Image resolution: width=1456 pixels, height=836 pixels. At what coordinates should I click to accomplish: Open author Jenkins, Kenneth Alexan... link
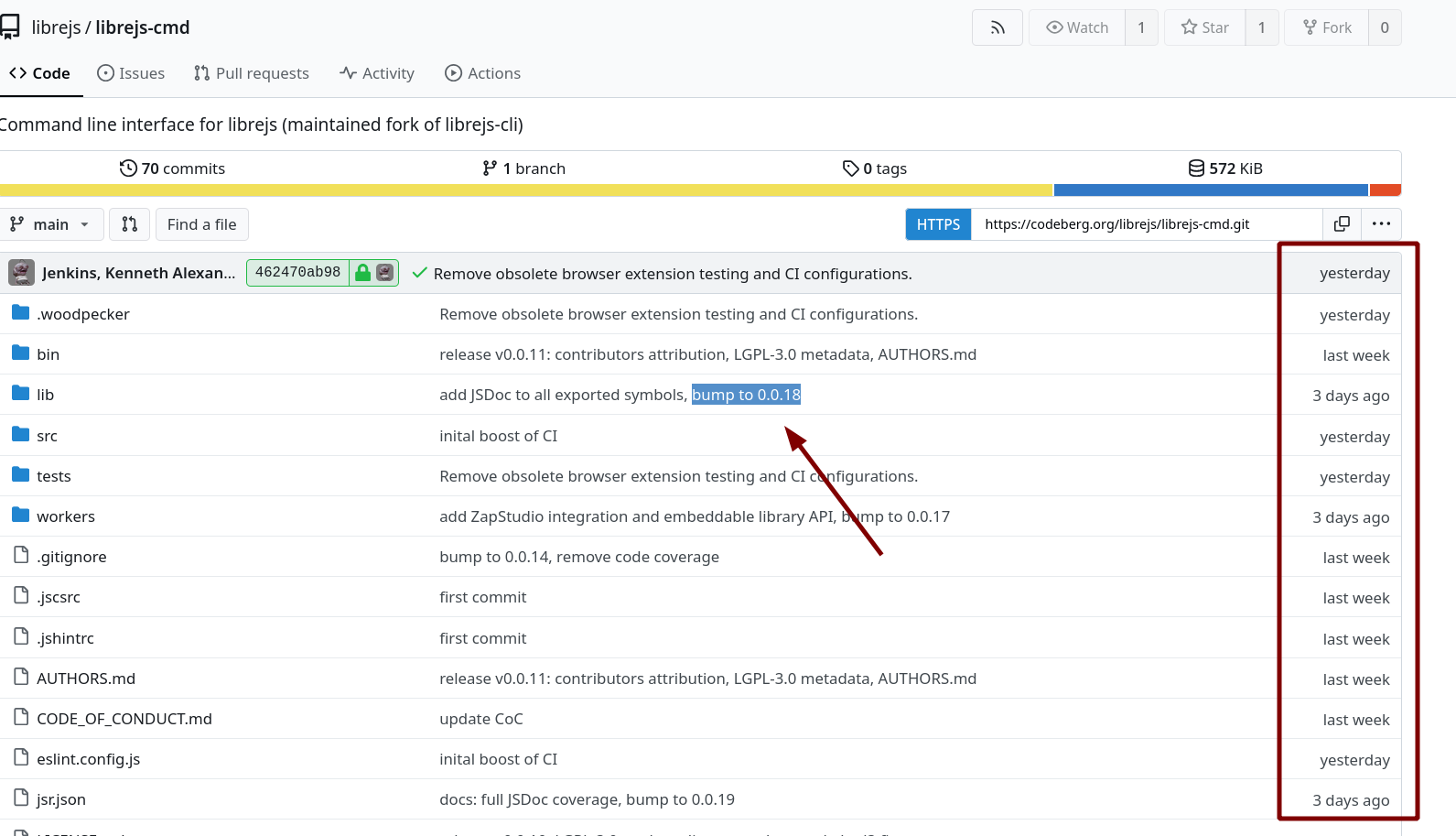pos(138,273)
